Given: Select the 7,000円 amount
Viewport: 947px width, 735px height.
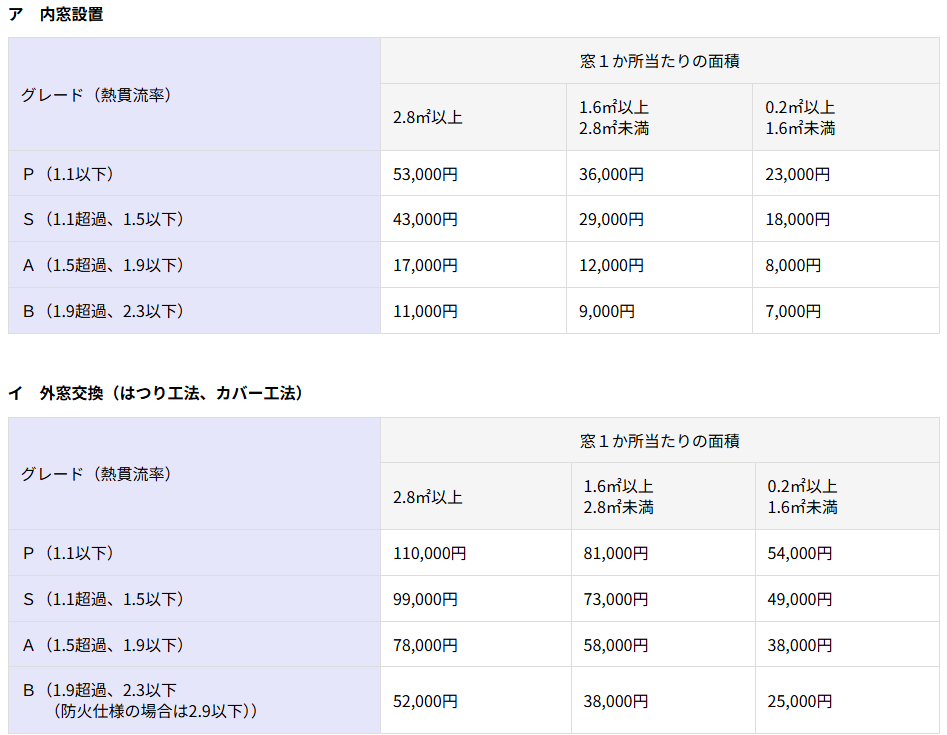Looking at the screenshot, I should [x=793, y=311].
